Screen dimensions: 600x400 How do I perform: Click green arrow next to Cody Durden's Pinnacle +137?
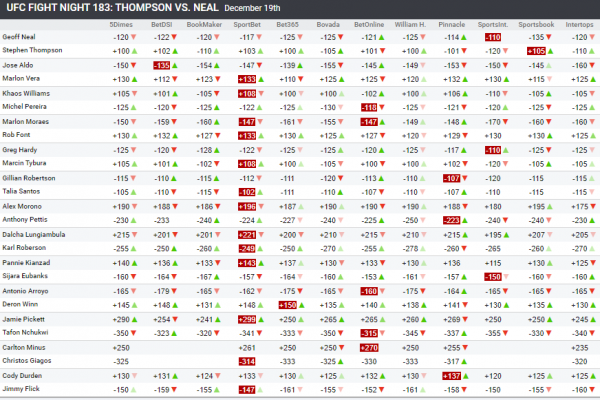click(x=465, y=376)
